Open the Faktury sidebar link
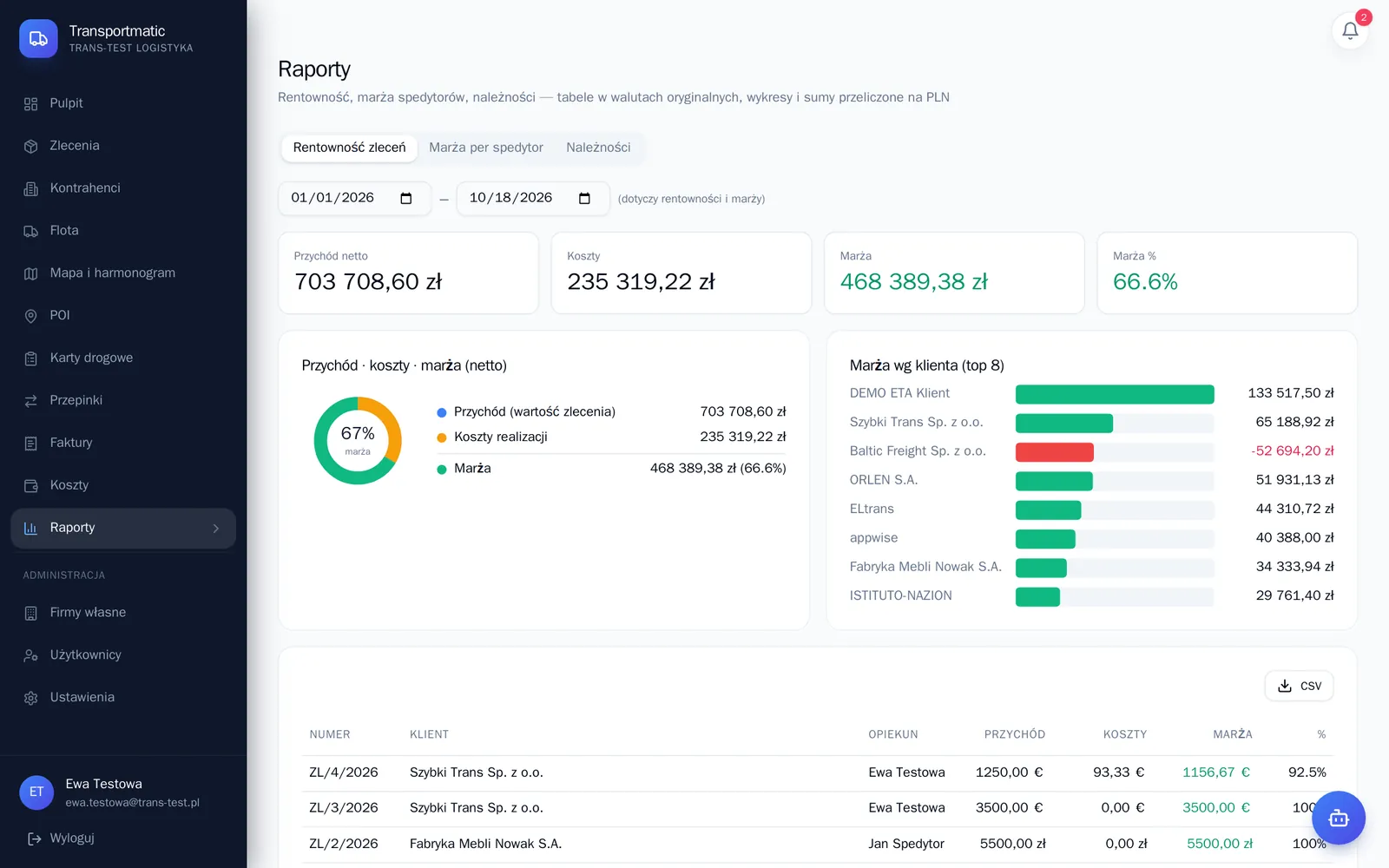This screenshot has height=868, width=1389. click(x=123, y=443)
